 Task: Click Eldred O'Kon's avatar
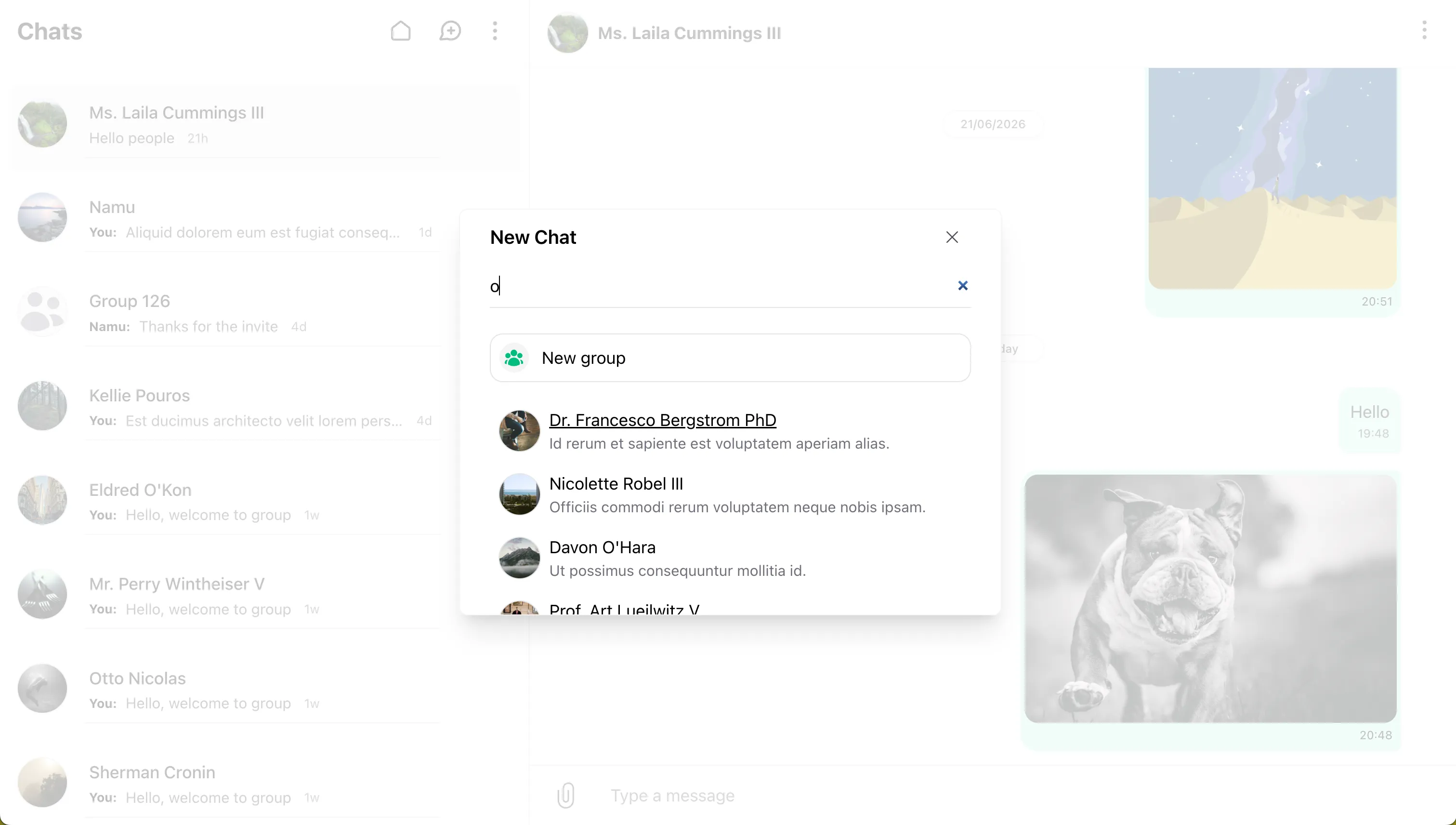tap(42, 500)
